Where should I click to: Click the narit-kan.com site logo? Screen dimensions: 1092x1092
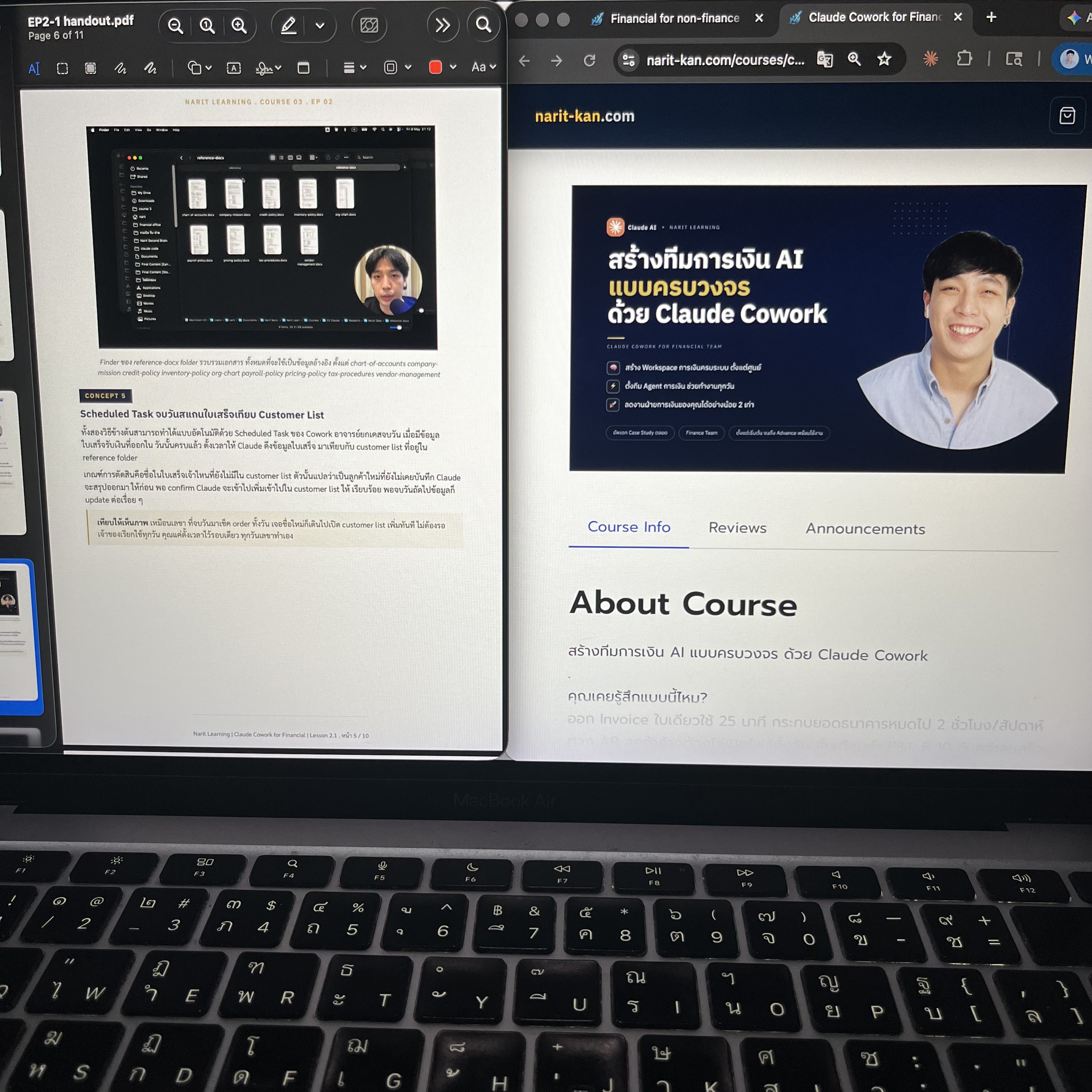(x=584, y=116)
